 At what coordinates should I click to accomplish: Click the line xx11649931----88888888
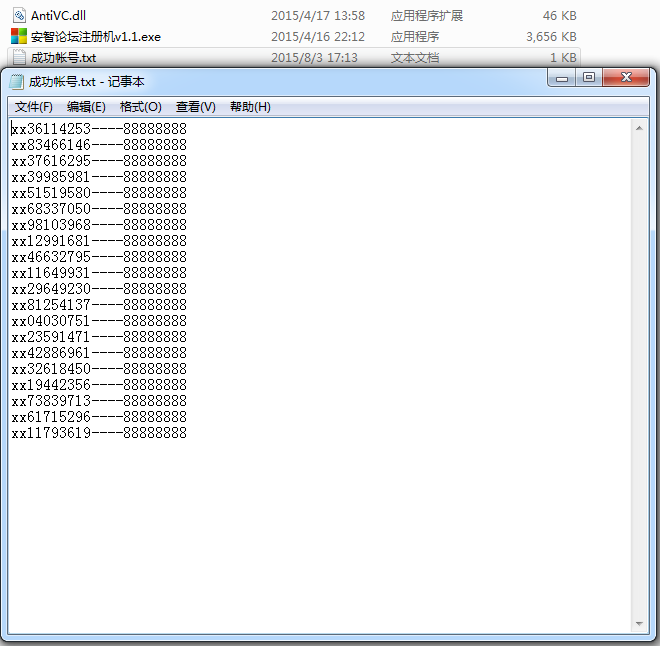(99, 273)
